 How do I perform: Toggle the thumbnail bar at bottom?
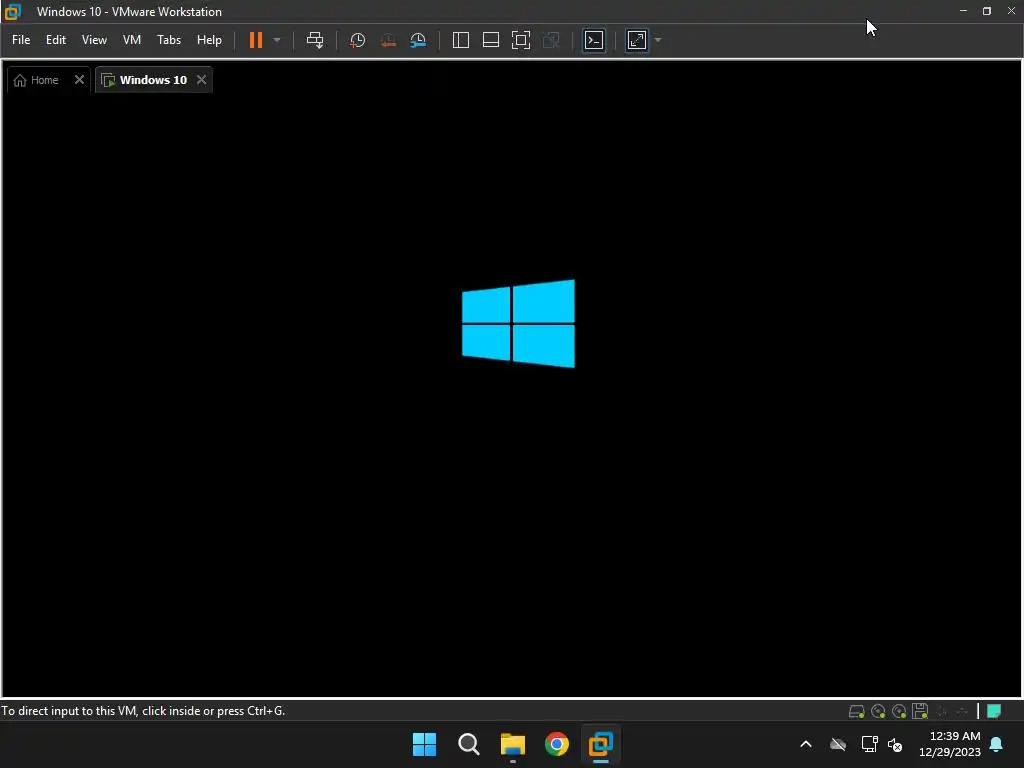(x=490, y=40)
